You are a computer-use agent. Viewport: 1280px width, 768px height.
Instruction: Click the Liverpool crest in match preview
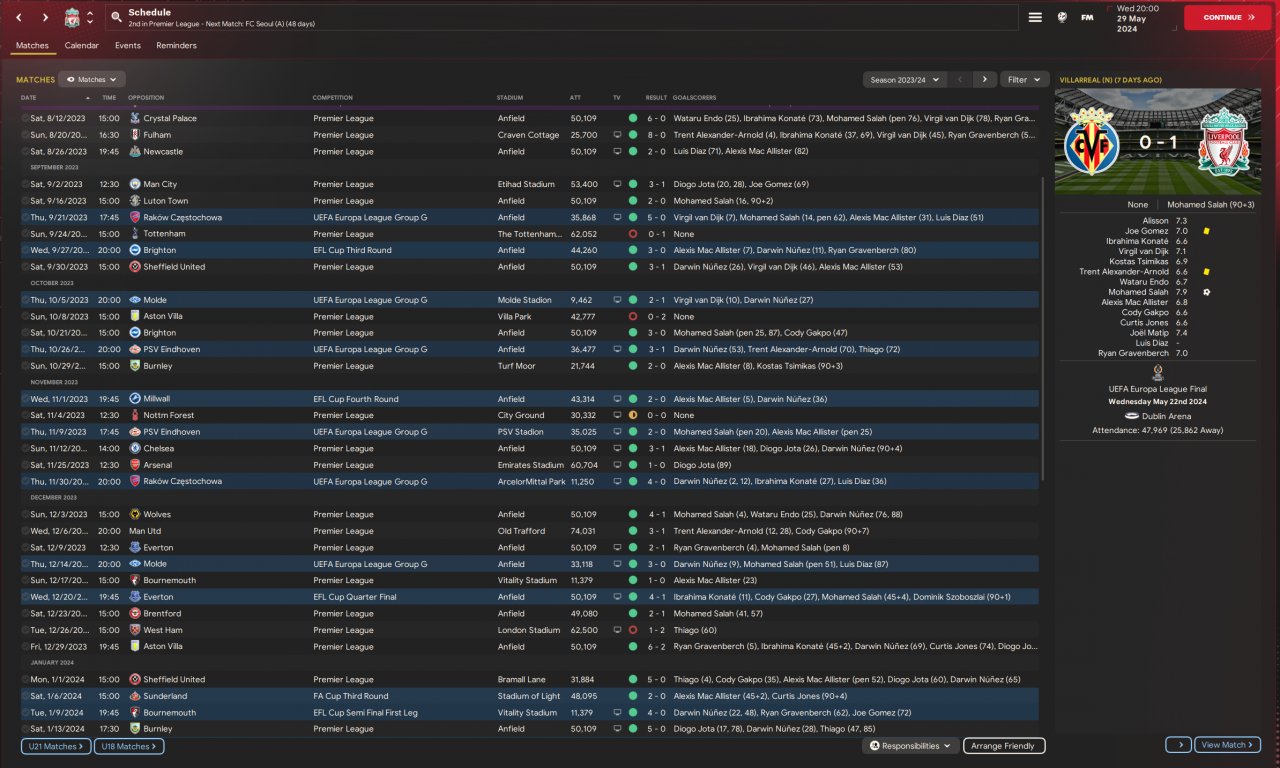coord(1224,143)
